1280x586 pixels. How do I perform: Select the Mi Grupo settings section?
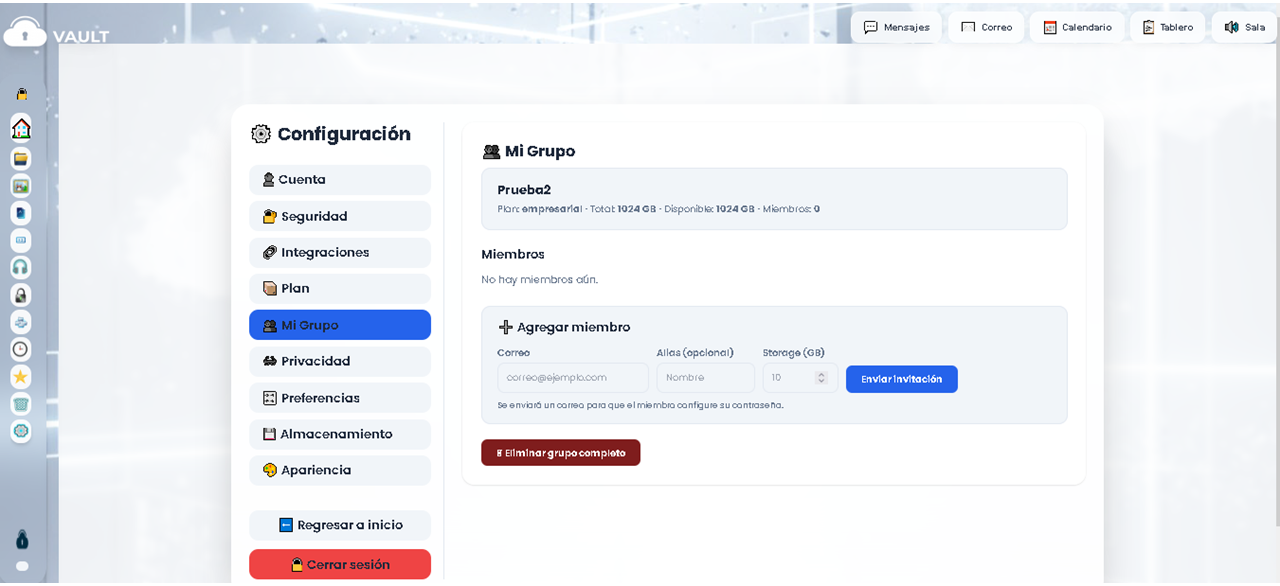coord(340,325)
